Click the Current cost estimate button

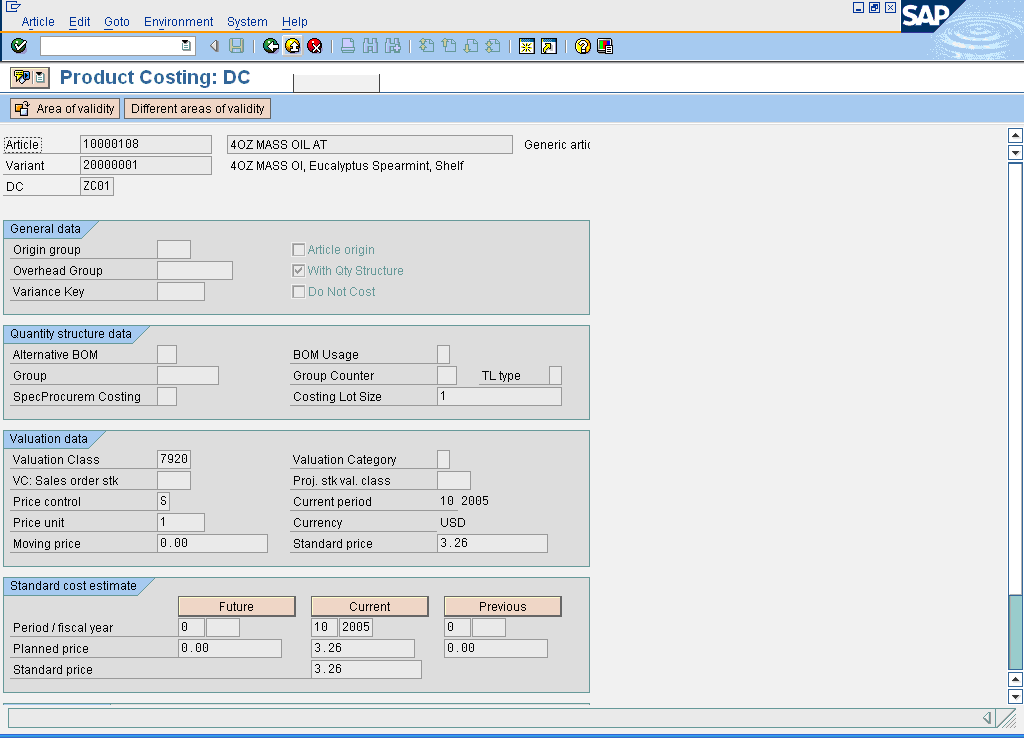point(370,606)
